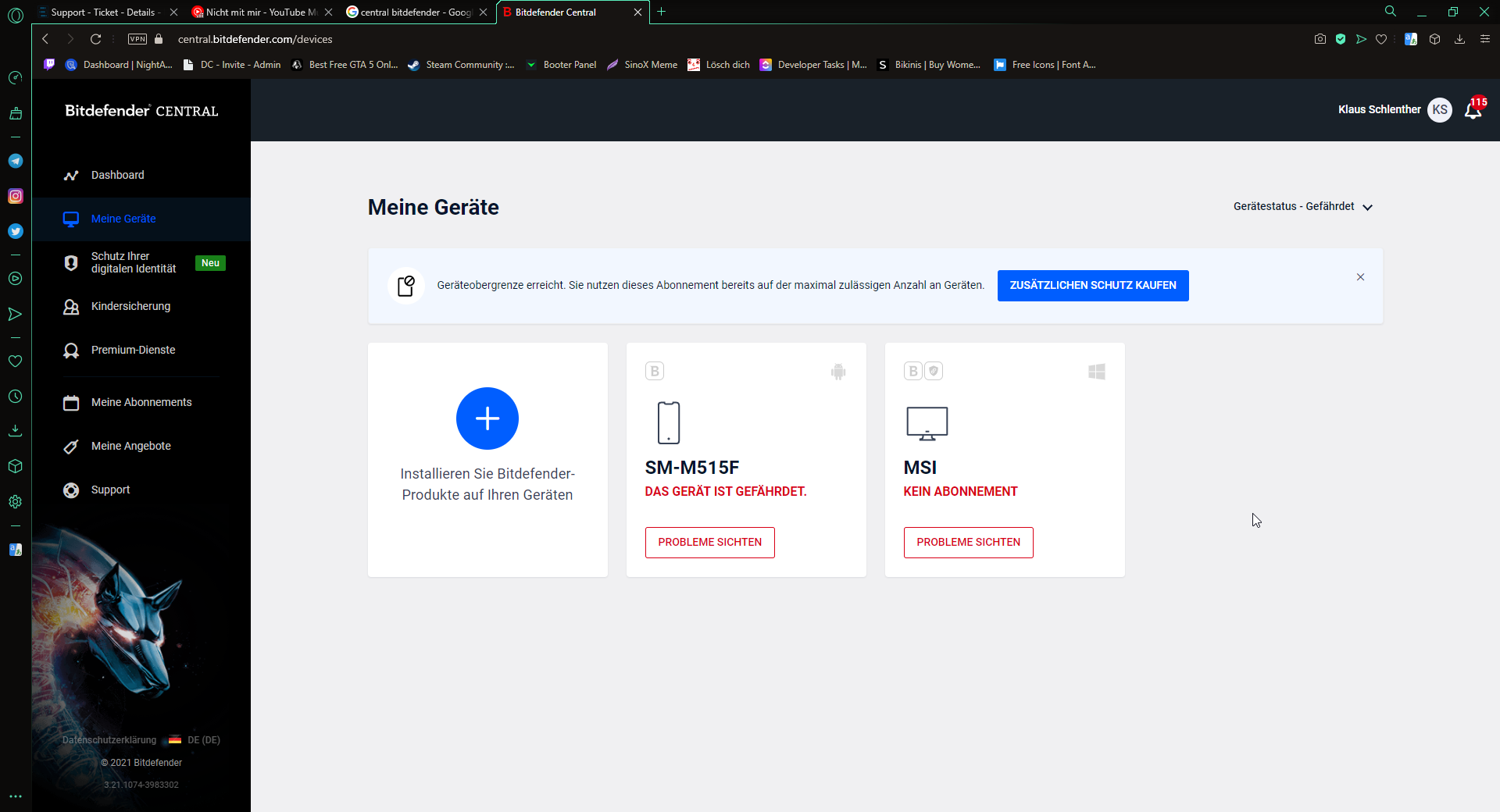The image size is (1500, 812).
Task: Open Dashboard in the left navigation
Action: (x=117, y=175)
